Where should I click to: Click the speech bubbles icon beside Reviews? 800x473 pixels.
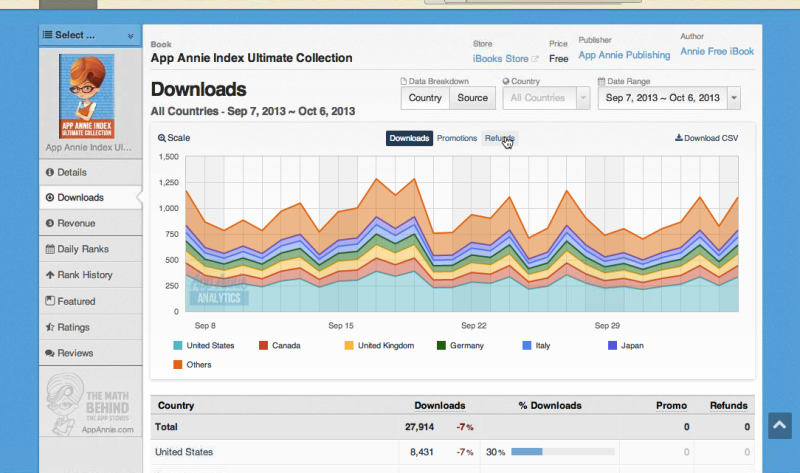50,353
